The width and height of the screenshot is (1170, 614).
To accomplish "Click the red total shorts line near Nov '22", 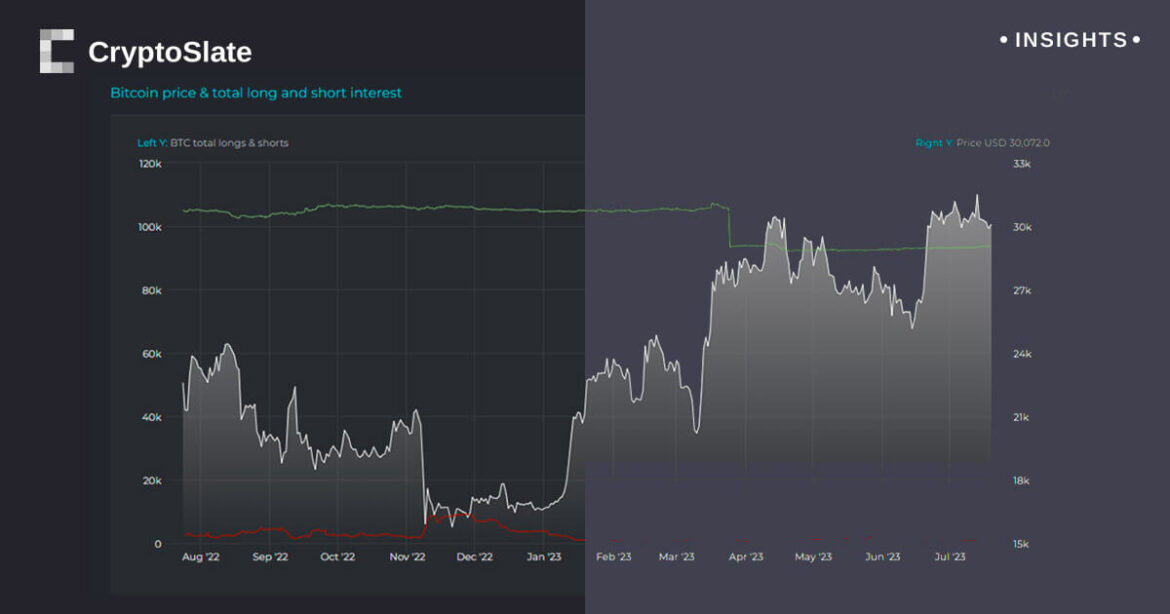I will [440, 517].
